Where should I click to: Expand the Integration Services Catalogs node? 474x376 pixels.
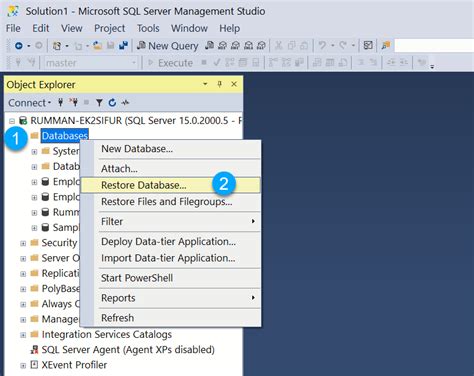(23, 335)
